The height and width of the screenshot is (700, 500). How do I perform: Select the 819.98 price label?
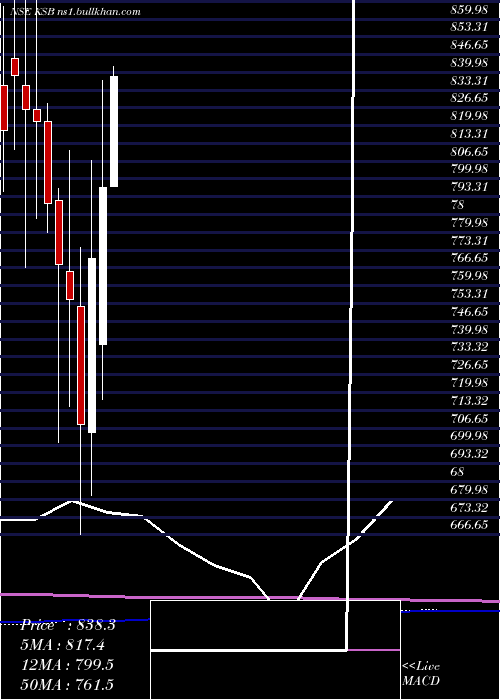point(469,116)
